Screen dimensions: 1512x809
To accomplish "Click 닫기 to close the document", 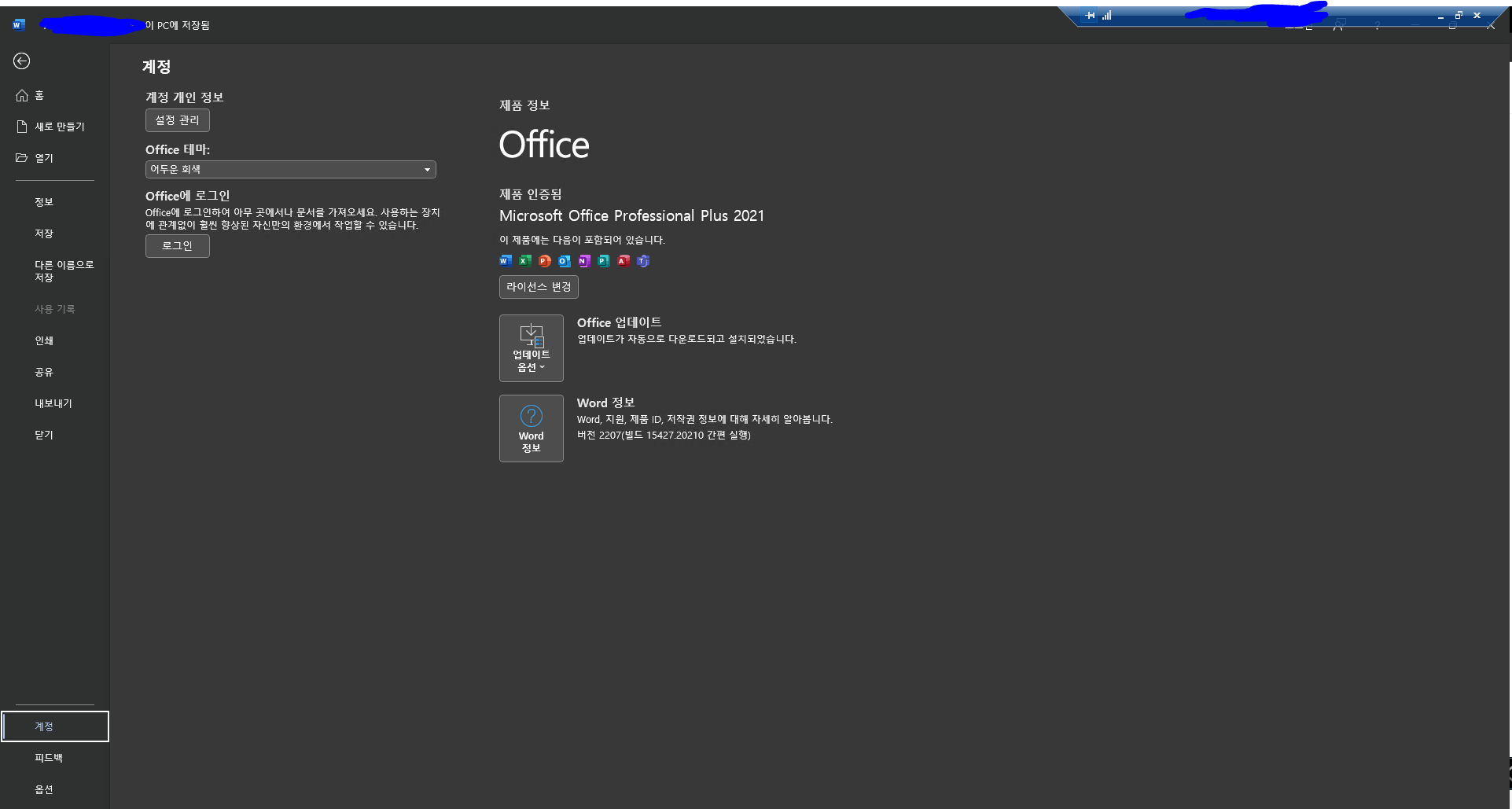I will coord(55,435).
